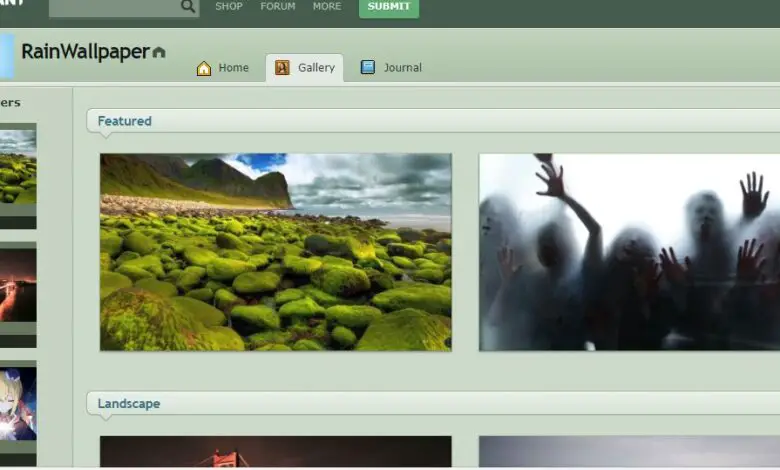
Task: Click the search magnifier icon
Action: click(188, 6)
